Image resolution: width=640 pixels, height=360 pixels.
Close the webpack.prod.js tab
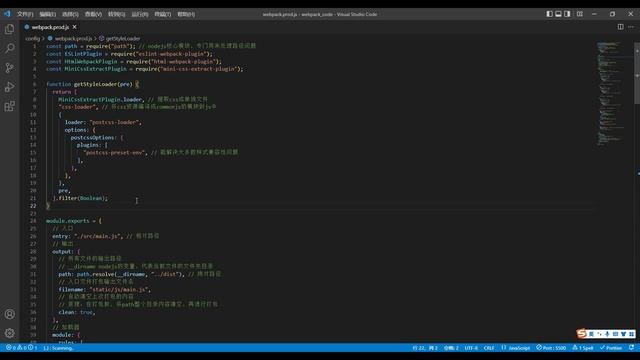74,27
